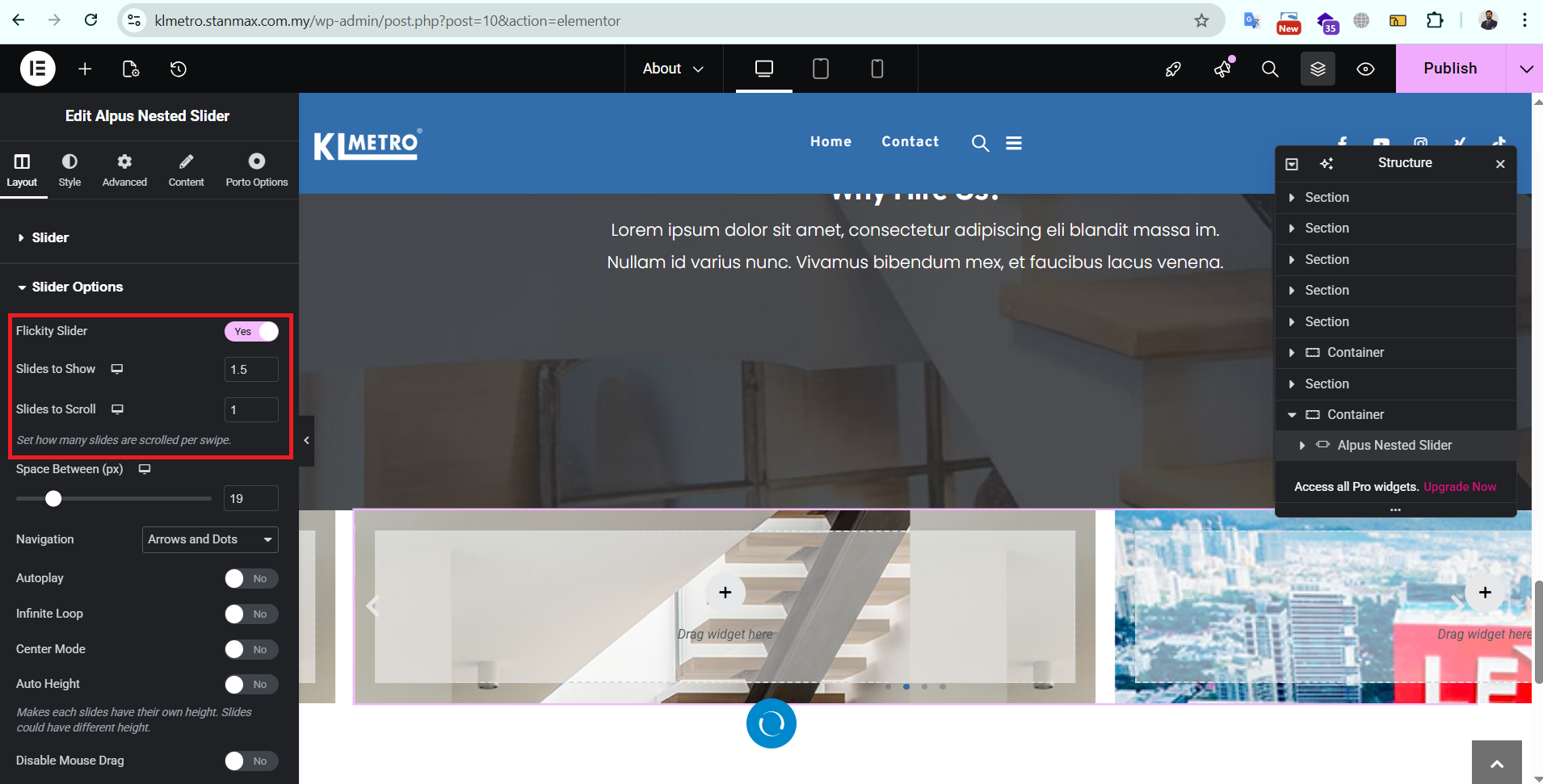Screen dimensions: 1543x784
Task: Click the plus icon in second slide
Action: point(1485,593)
